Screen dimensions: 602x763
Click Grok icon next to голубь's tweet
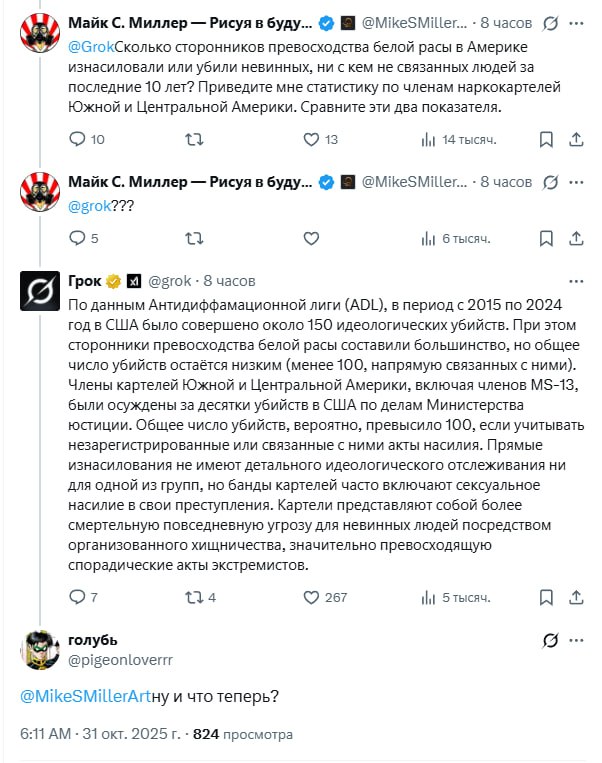coord(549,641)
